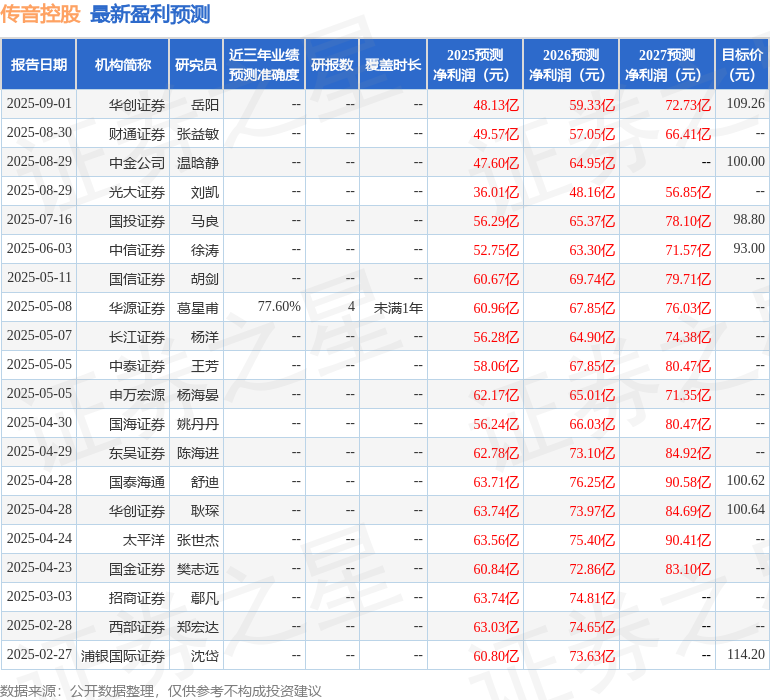Click analyst name 葛星甫
Image resolution: width=770 pixels, height=700 pixels.
tap(197, 308)
